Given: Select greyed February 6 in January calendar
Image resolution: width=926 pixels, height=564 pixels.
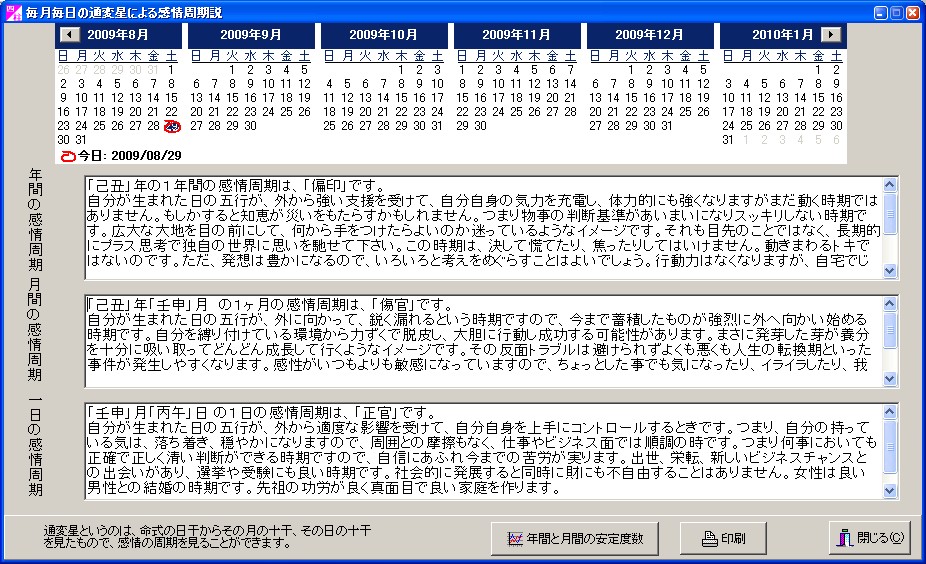Looking at the screenshot, I should point(836,140).
